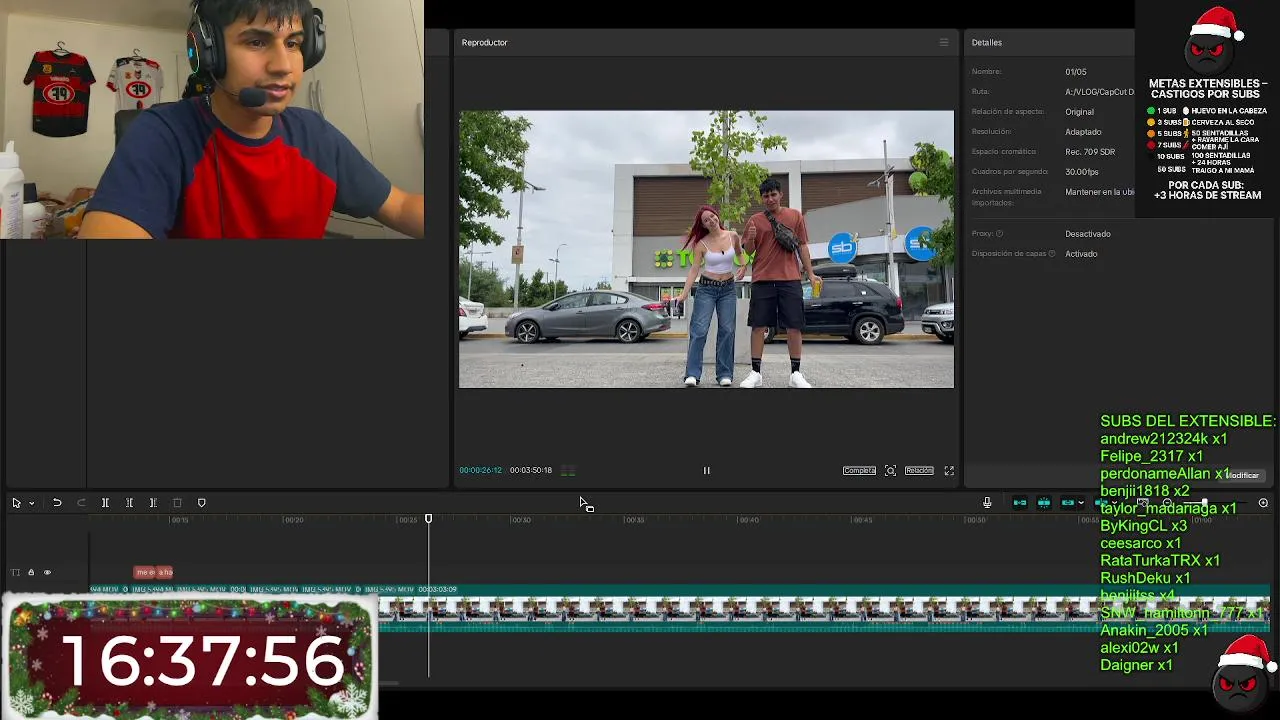
Task: Open the Reproductor panel menu icon
Action: coord(943,42)
